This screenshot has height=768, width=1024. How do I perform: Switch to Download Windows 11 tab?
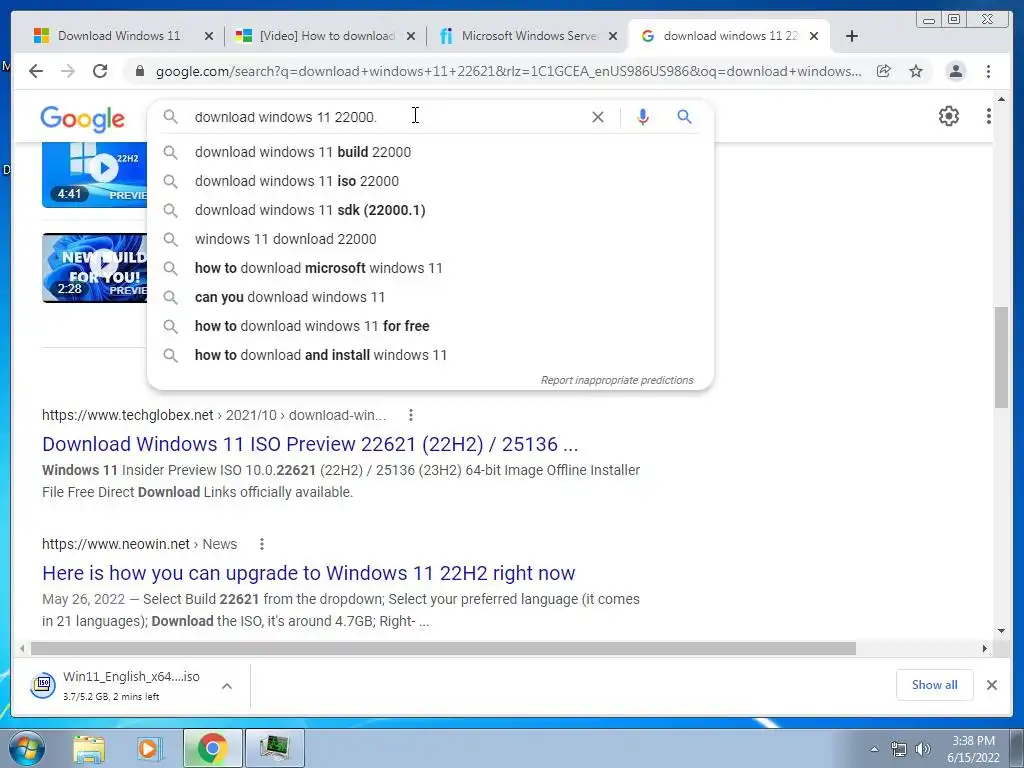pyautogui.click(x=119, y=36)
